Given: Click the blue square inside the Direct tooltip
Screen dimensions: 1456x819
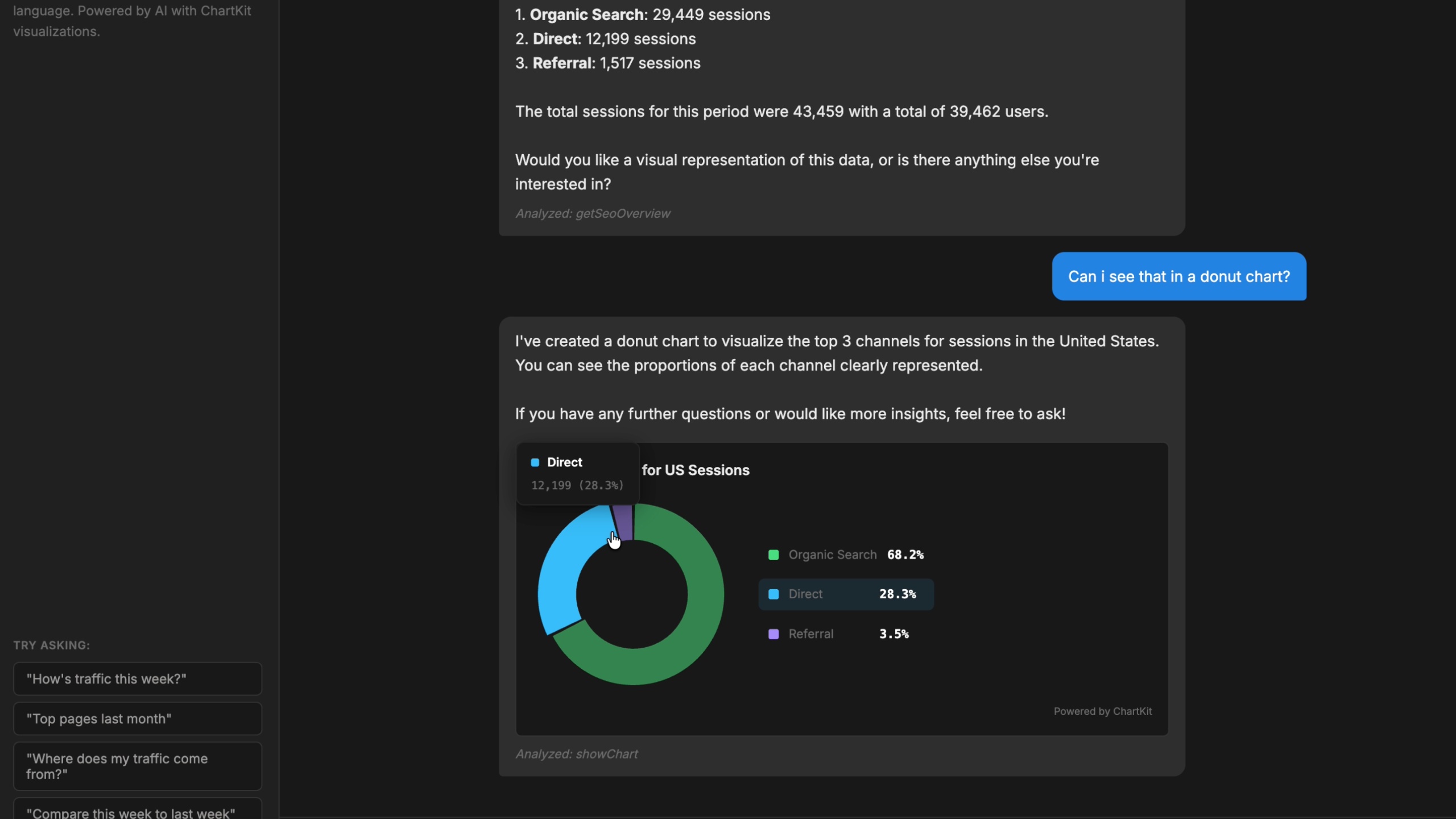Looking at the screenshot, I should pyautogui.click(x=535, y=462).
